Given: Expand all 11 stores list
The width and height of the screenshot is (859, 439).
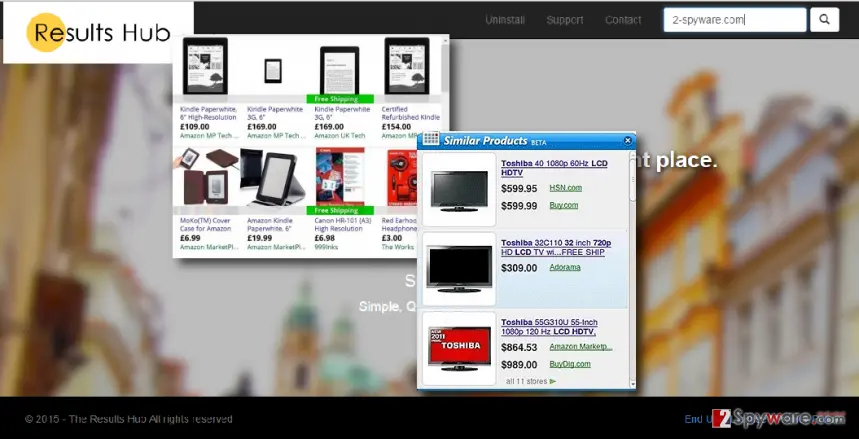Looking at the screenshot, I should click(x=530, y=381).
